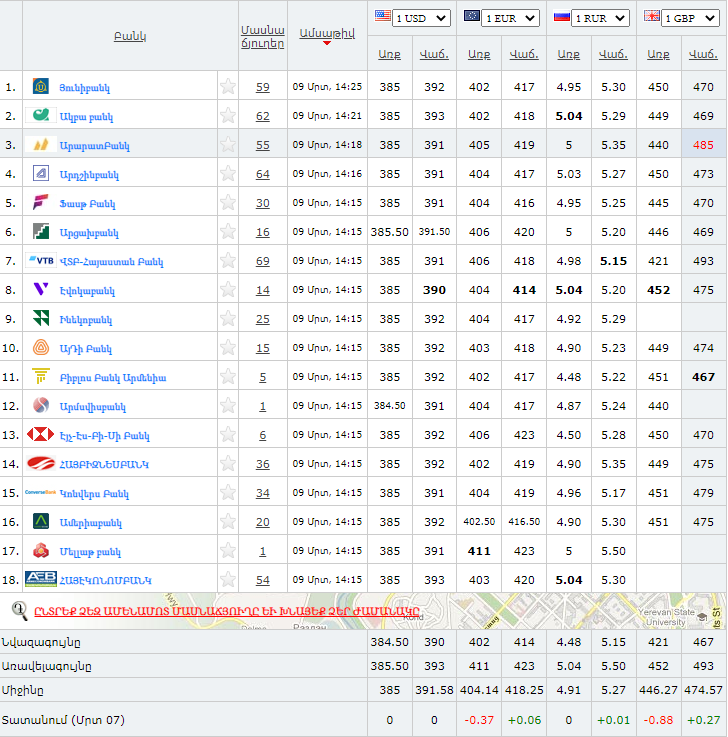Click the bold 411 EUR buy rate in row 17
The height and width of the screenshot is (737, 728).
pyautogui.click(x=479, y=551)
